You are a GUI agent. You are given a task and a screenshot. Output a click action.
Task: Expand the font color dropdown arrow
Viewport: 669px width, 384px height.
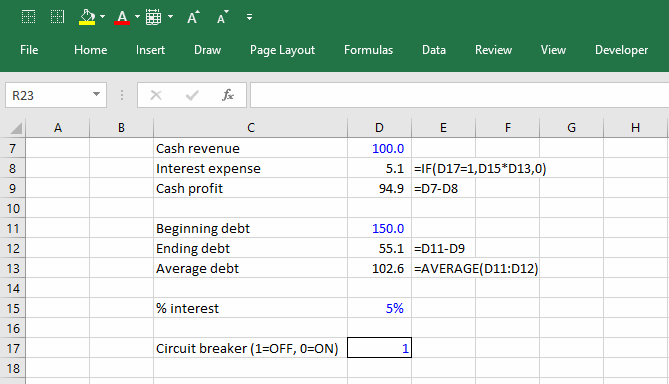137,17
